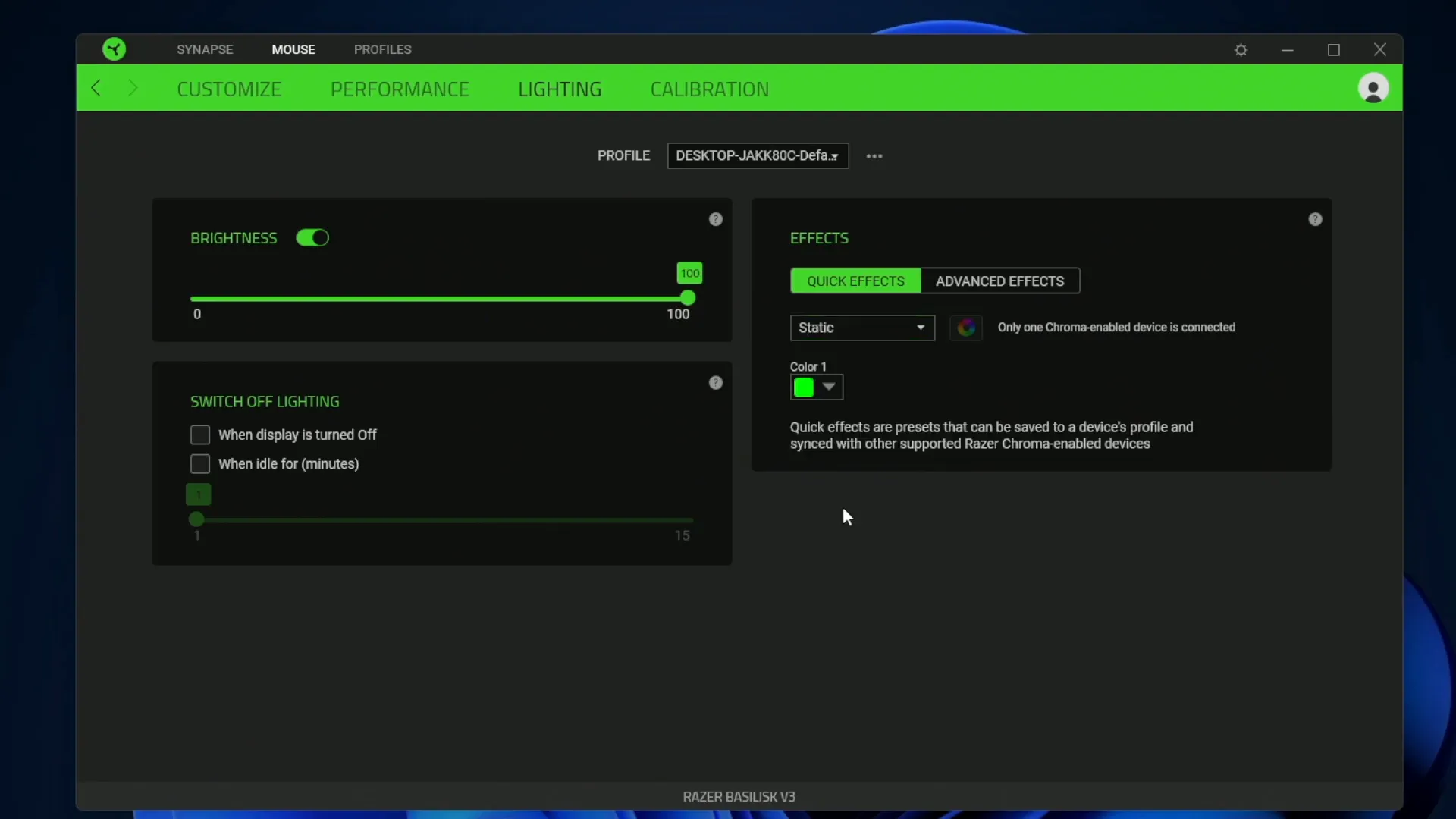This screenshot has height=819, width=1456.
Task: Open the user account avatar
Action: point(1373,88)
